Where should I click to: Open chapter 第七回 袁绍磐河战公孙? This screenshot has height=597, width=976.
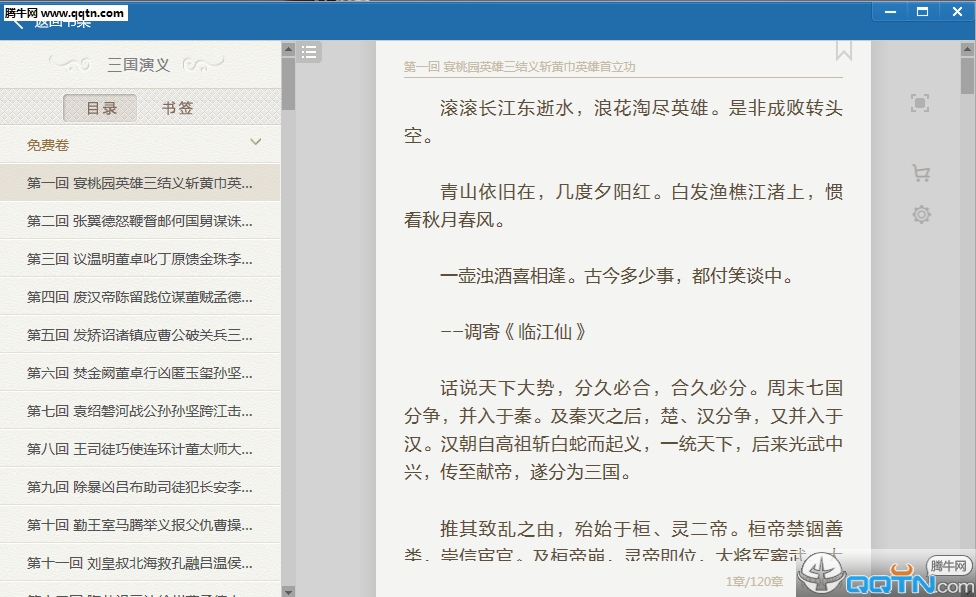coord(140,411)
